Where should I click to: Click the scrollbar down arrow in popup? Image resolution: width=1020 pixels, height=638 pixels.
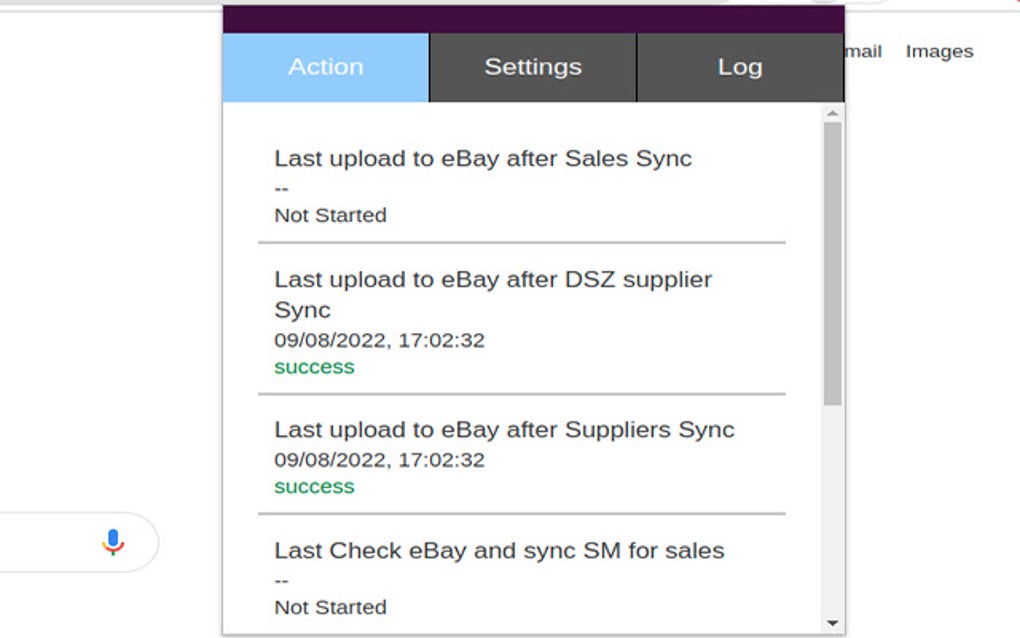pyautogui.click(x=830, y=620)
